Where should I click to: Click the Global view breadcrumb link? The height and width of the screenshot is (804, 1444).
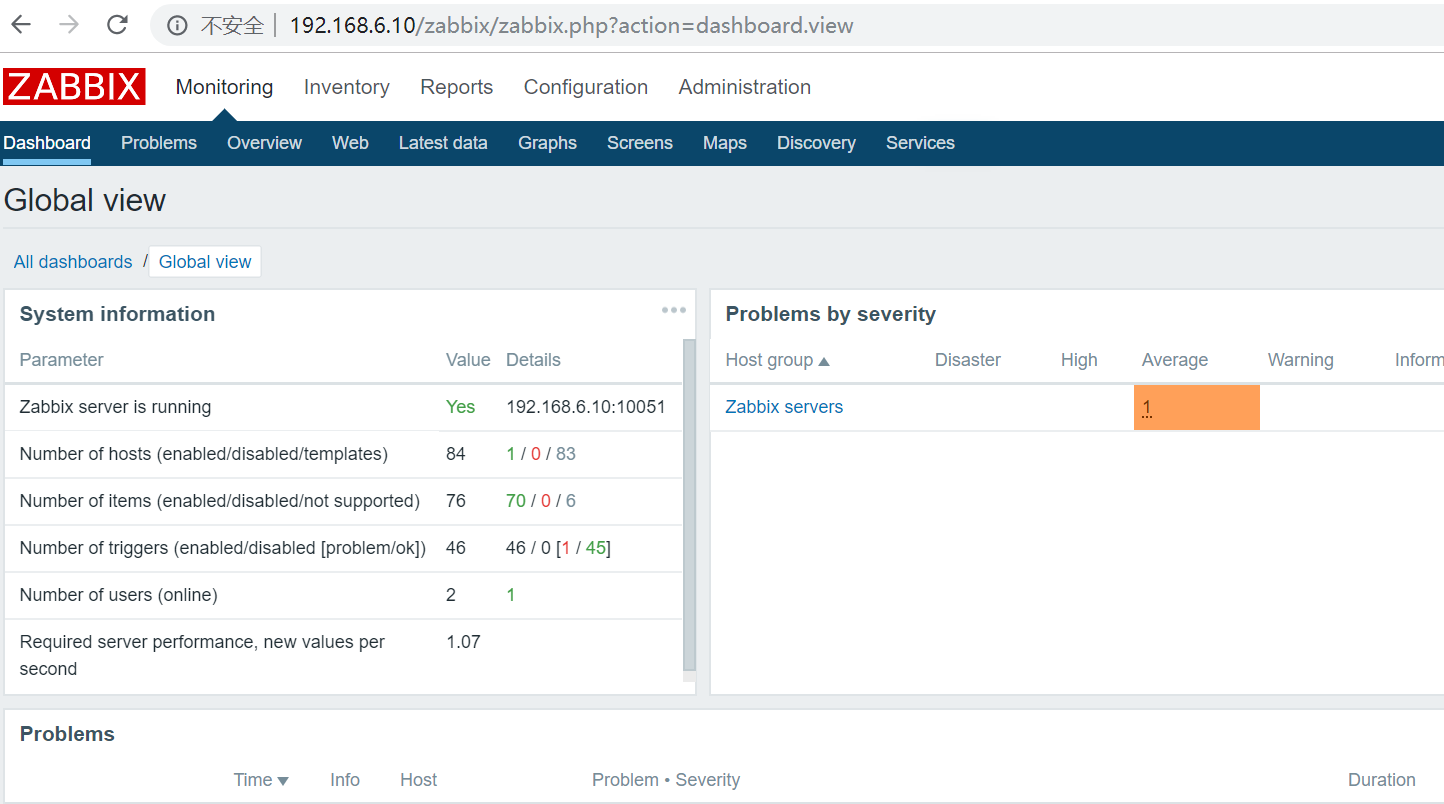pyautogui.click(x=205, y=262)
